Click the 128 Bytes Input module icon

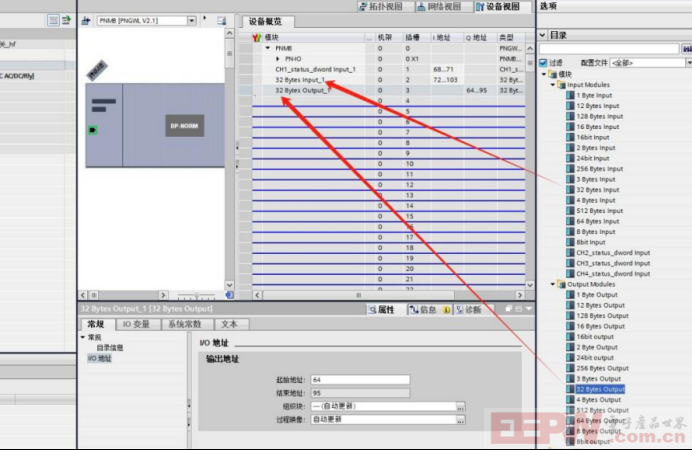click(x=570, y=116)
